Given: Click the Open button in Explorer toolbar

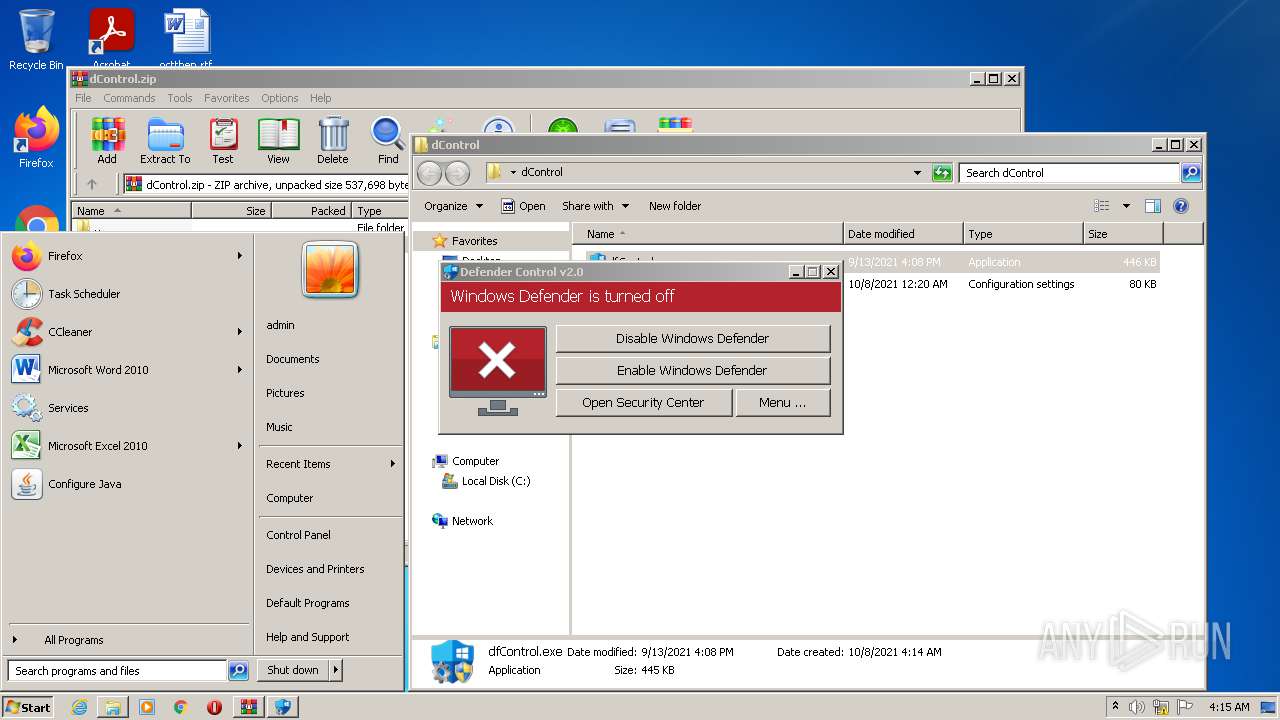Looking at the screenshot, I should (523, 206).
